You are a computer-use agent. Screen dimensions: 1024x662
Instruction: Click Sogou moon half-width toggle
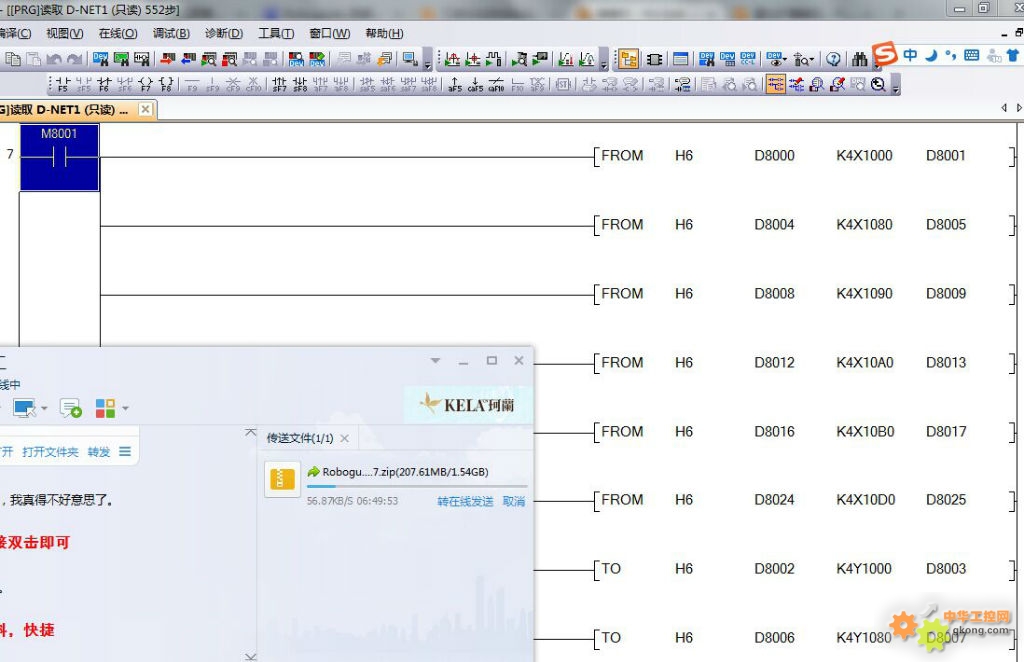tap(931, 55)
